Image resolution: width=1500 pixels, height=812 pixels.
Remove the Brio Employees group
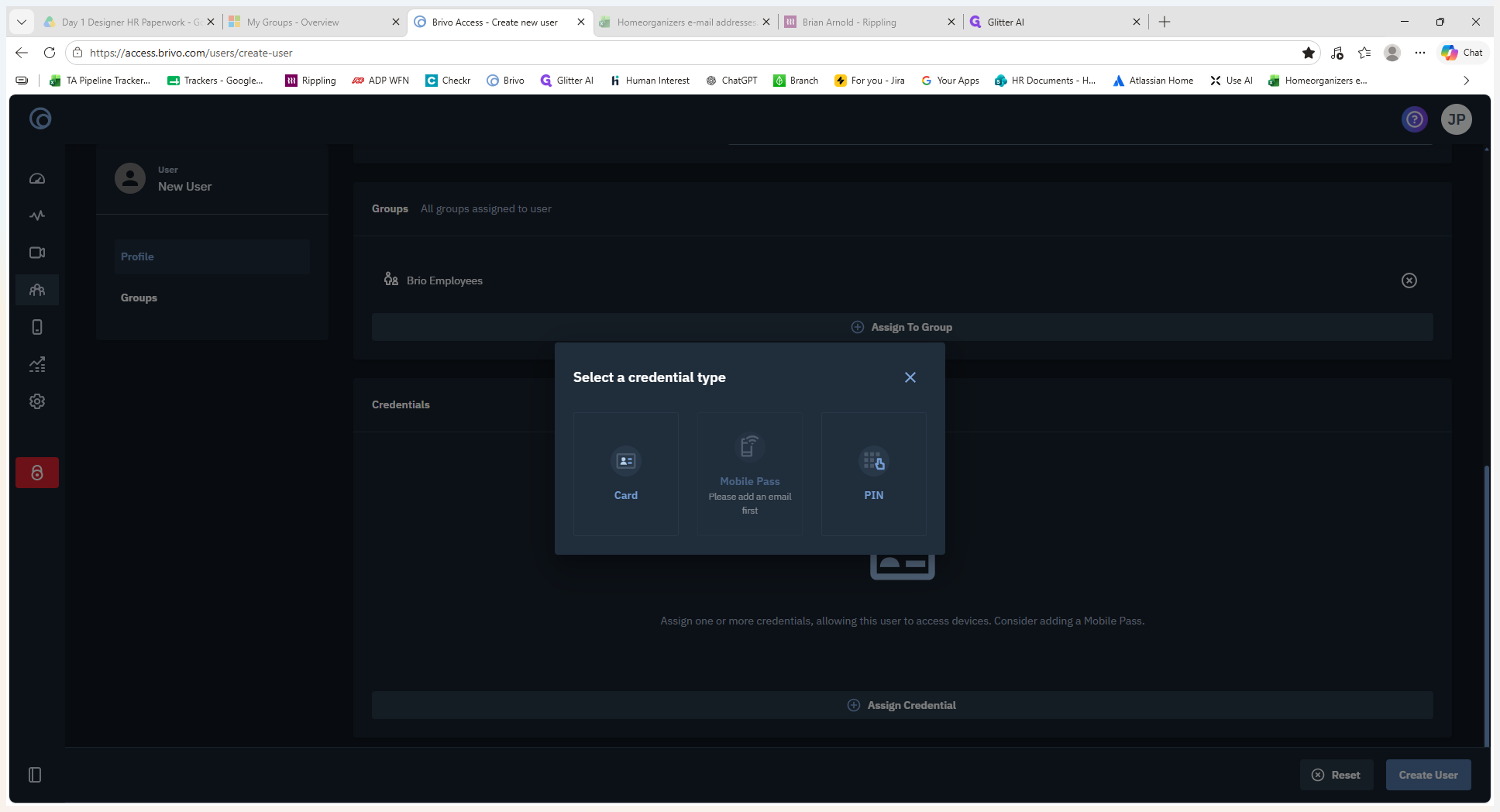coord(1409,280)
